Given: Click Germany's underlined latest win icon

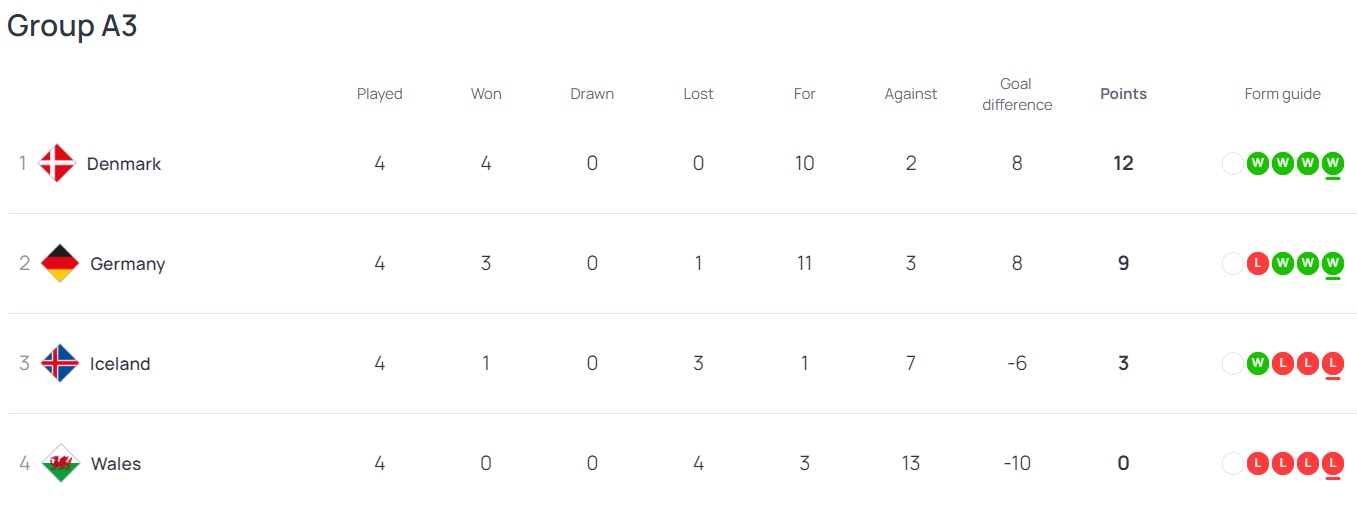Looking at the screenshot, I should [x=1332, y=263].
